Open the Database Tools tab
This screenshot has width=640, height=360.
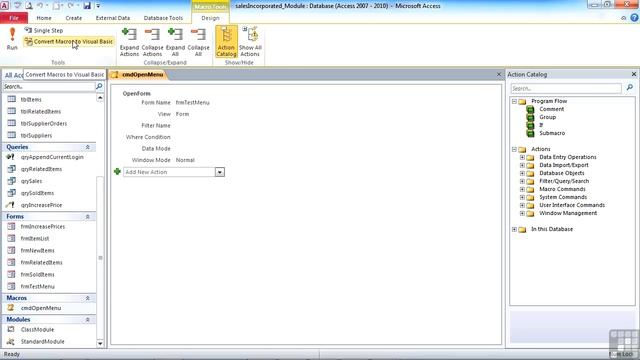click(163, 18)
